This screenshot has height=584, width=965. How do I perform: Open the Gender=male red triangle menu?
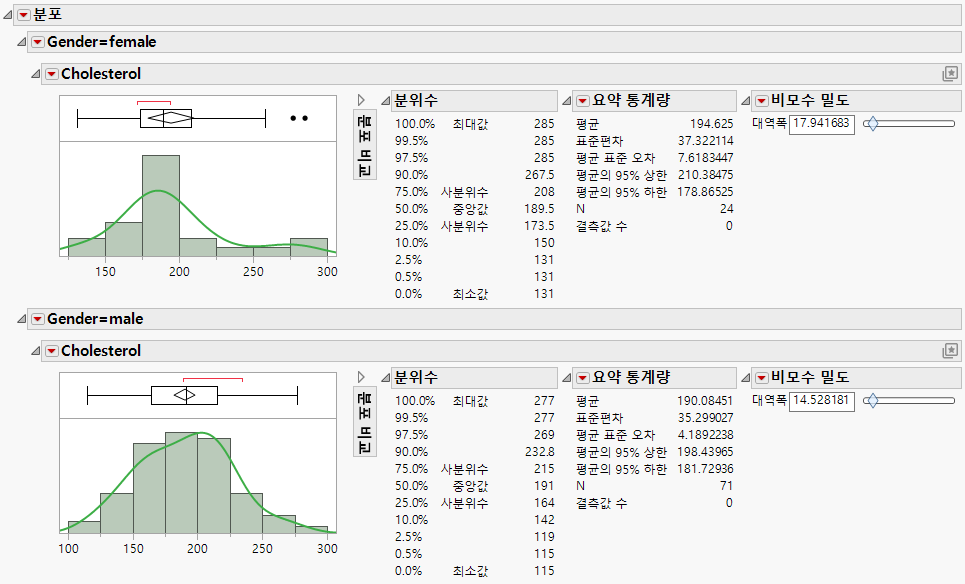[38, 317]
